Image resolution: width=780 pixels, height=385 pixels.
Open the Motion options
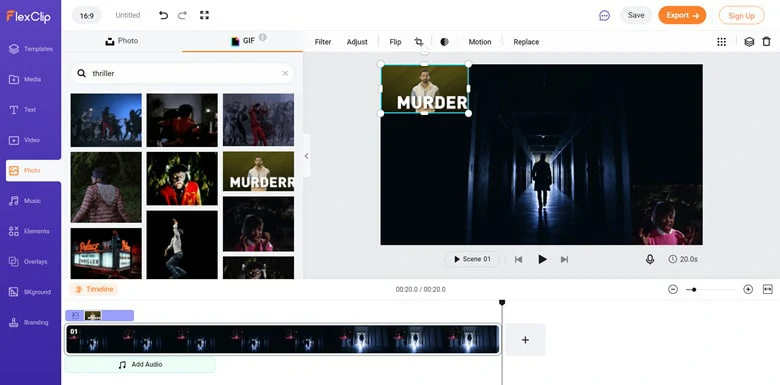tap(480, 42)
